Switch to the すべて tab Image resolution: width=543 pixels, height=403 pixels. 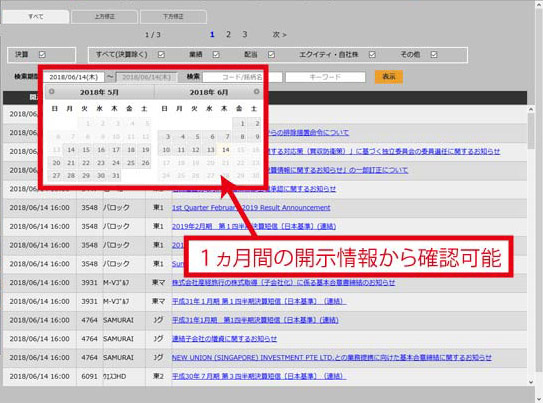[x=35, y=17]
